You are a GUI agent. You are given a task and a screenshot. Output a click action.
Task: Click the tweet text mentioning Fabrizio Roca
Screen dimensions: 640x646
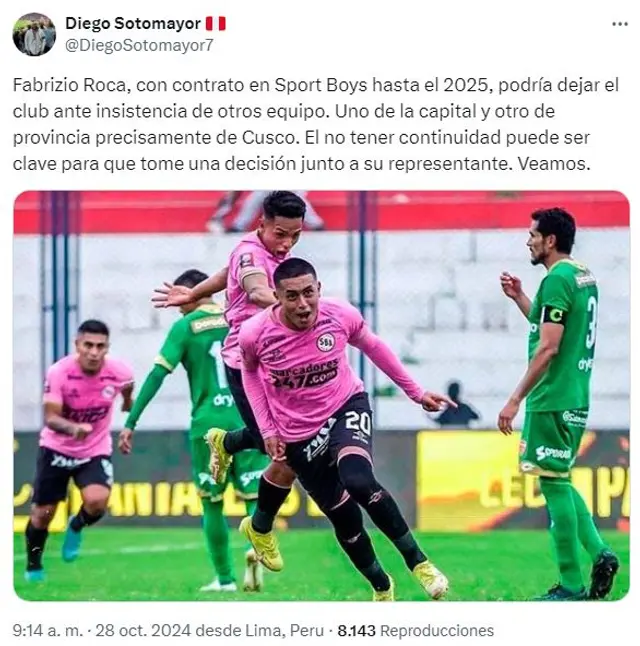click(316, 124)
